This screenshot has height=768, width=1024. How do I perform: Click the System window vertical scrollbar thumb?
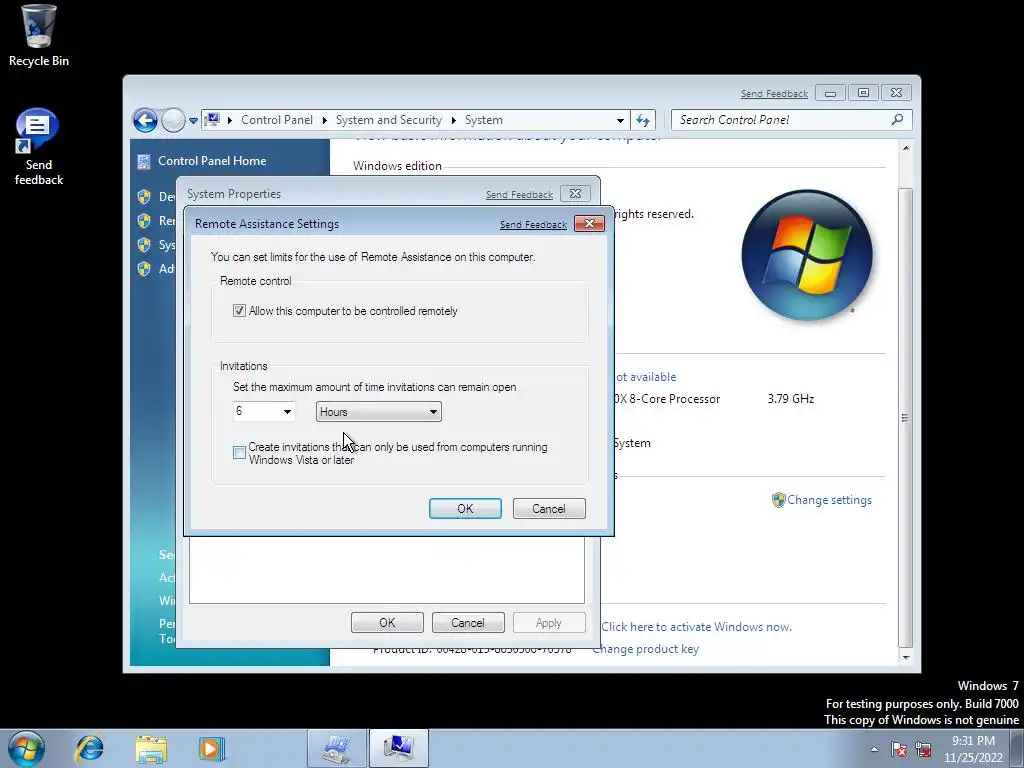click(905, 417)
